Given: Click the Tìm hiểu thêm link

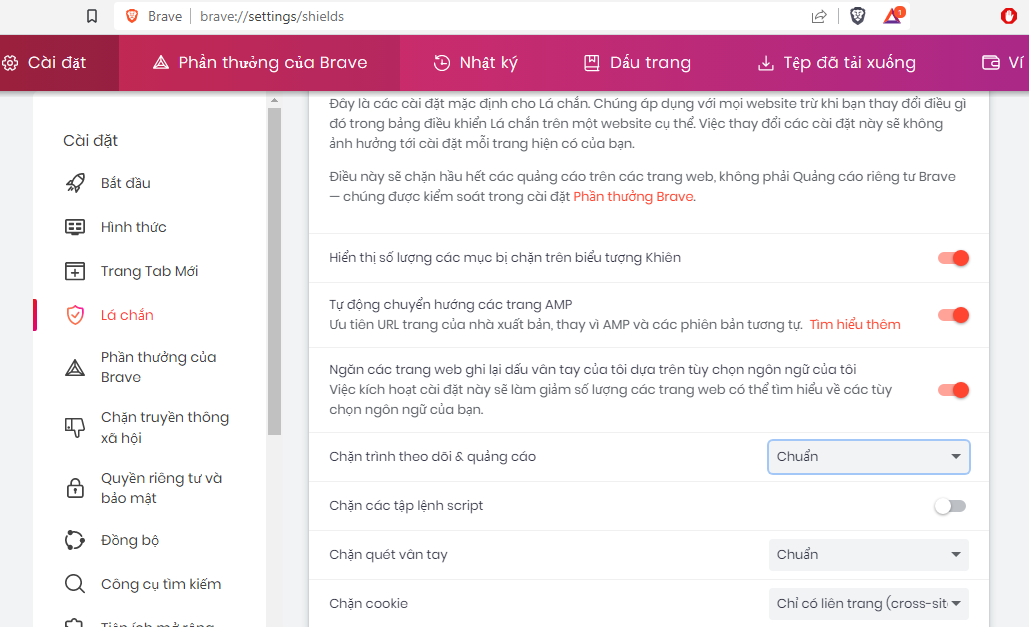Looking at the screenshot, I should click(x=854, y=324).
